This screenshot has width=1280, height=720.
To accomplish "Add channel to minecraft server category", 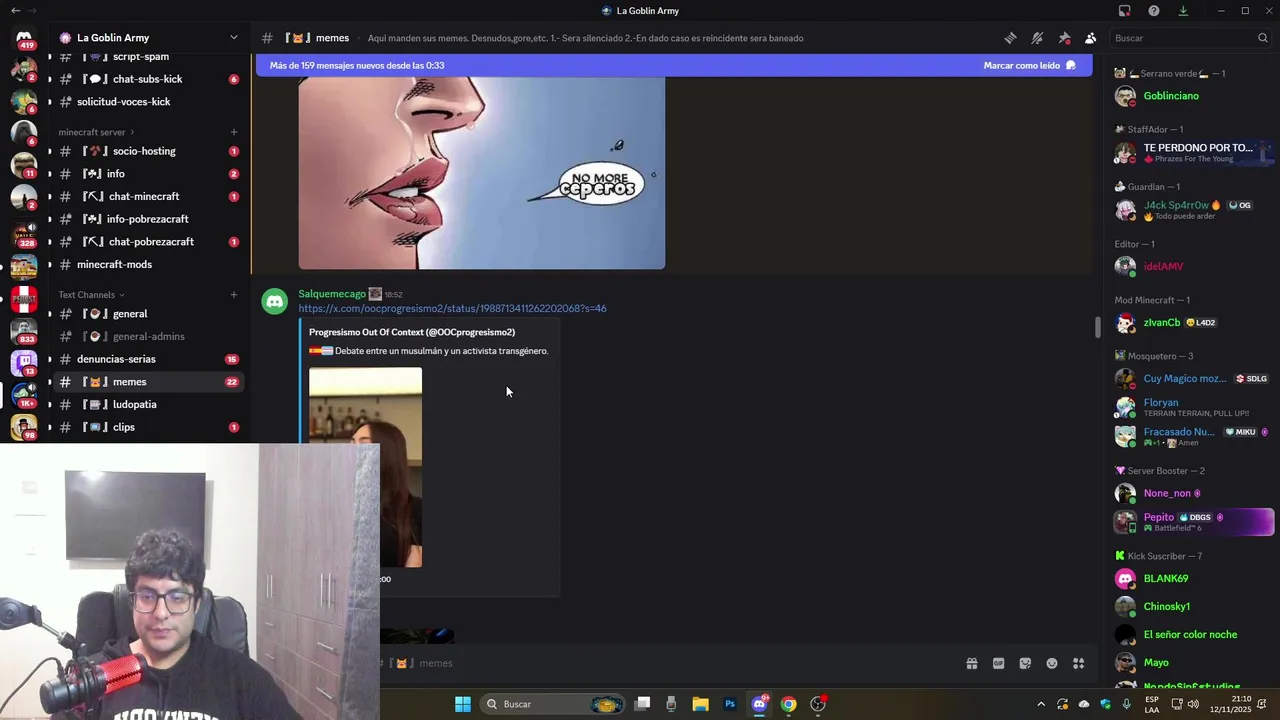I will coord(234,132).
